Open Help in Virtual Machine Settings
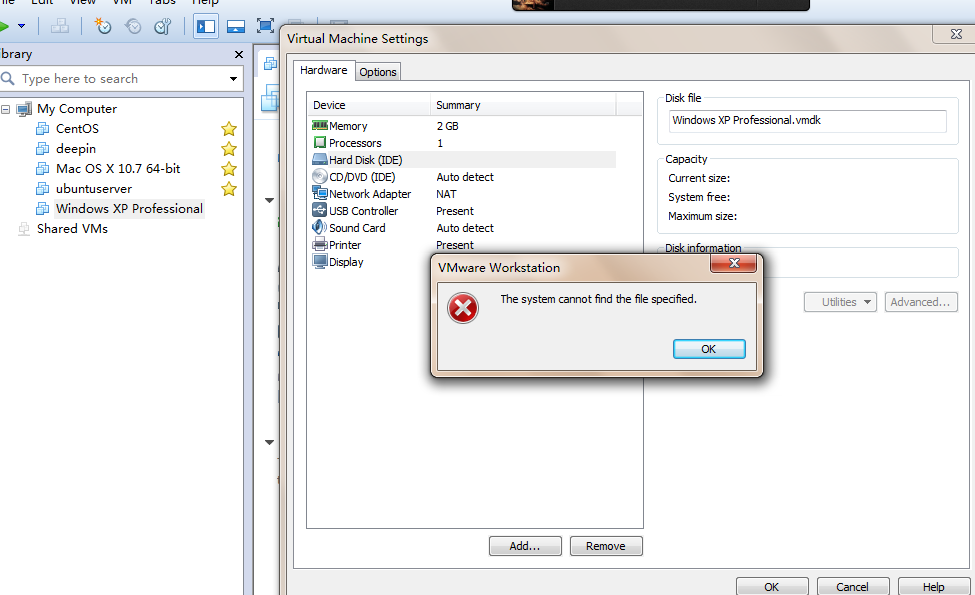The height and width of the screenshot is (595, 975). (x=933, y=586)
